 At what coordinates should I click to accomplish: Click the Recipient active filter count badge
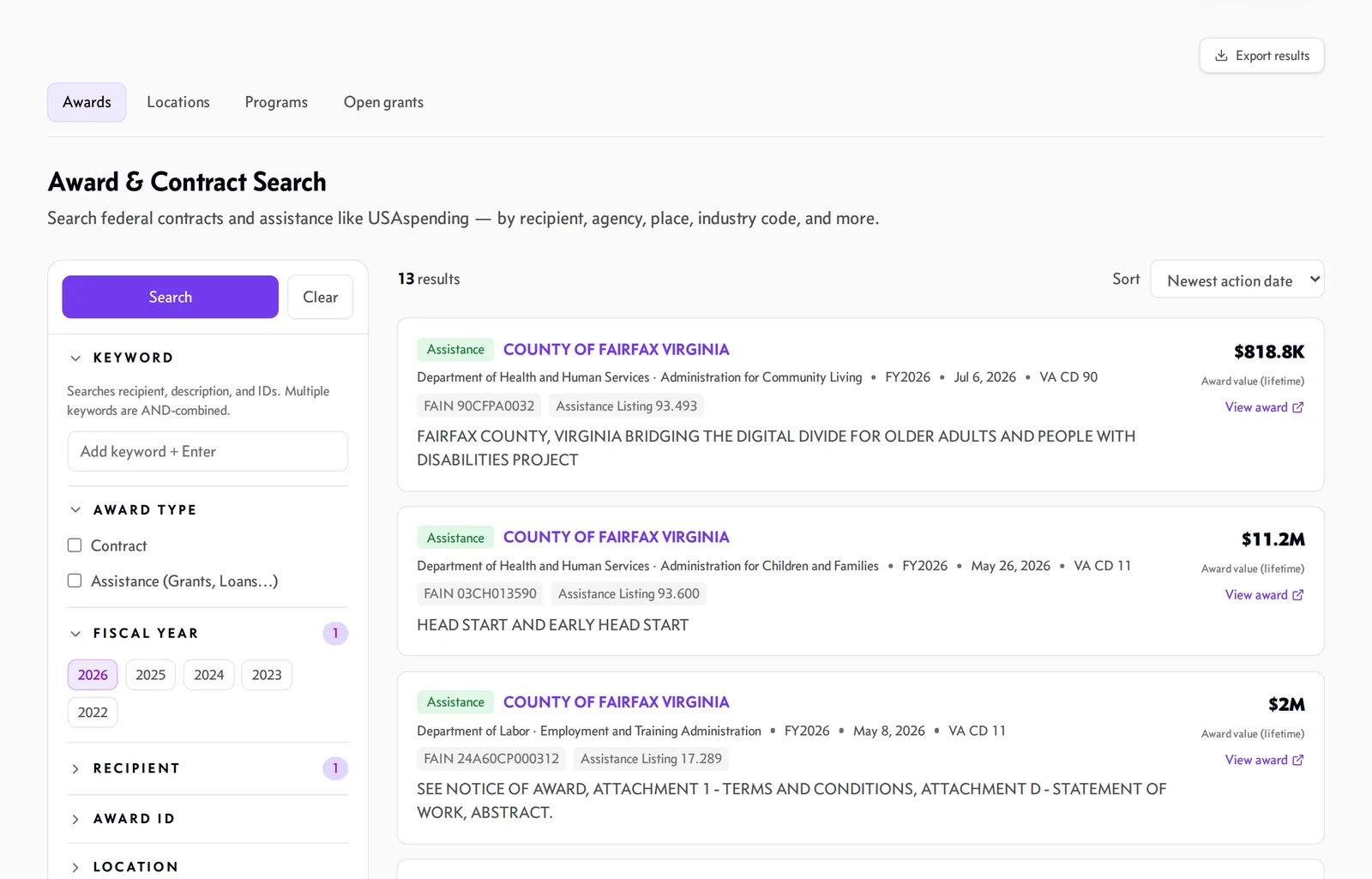335,768
